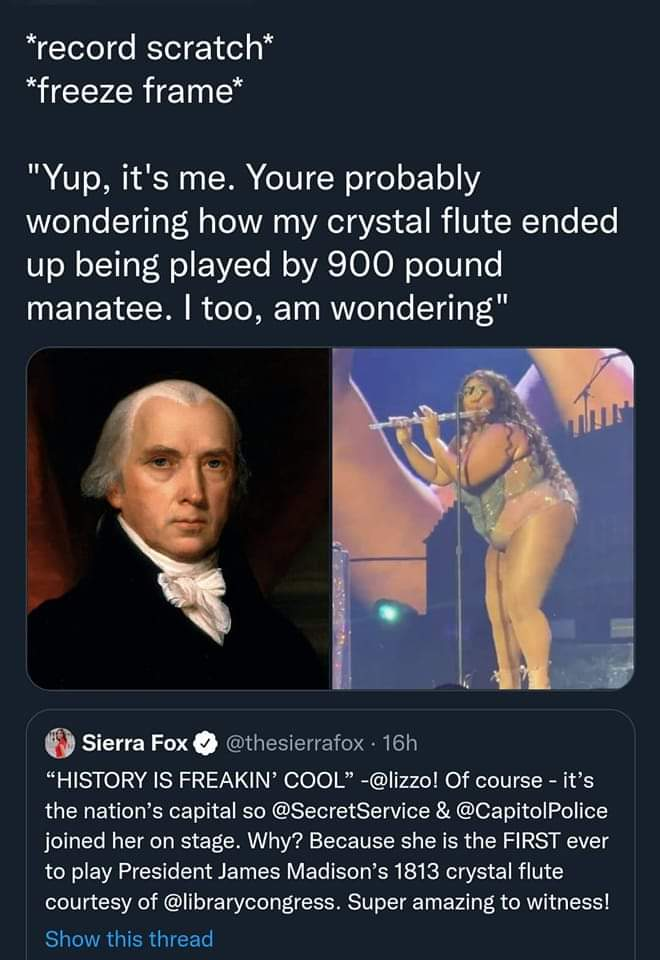Click the 16h timestamp
This screenshot has width=660, height=960.
tap(400, 743)
